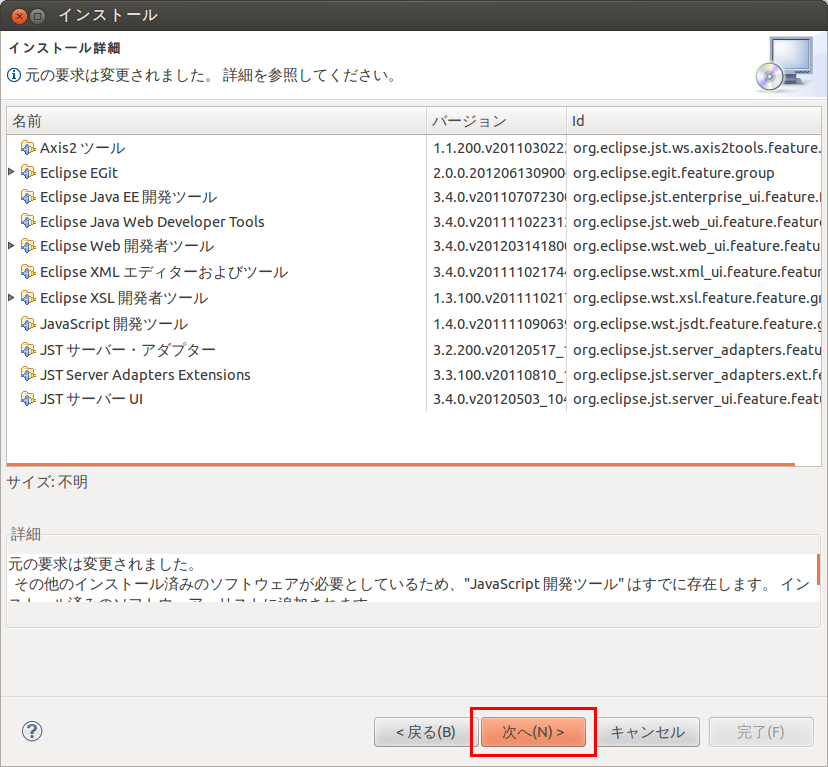Click the Id org.eclipse.jst.web_ui.feature
The image size is (828, 767).
pos(697,222)
